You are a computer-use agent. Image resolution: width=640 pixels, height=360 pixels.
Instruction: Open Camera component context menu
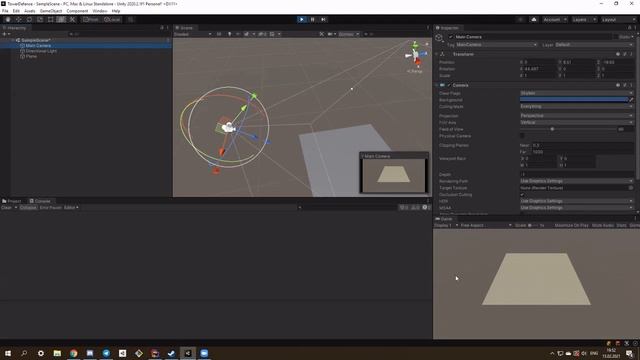tap(631, 85)
